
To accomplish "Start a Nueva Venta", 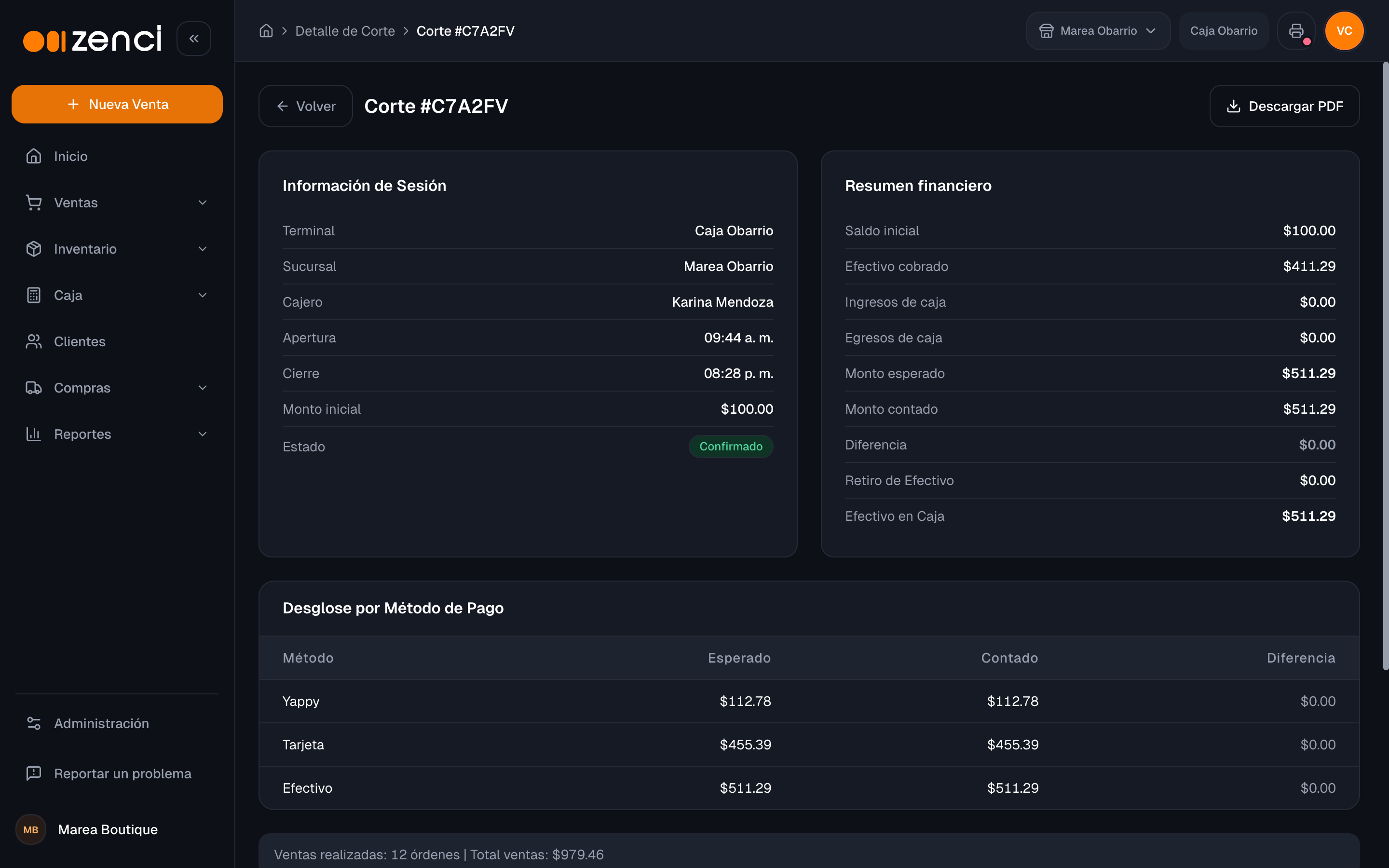I will [x=117, y=105].
